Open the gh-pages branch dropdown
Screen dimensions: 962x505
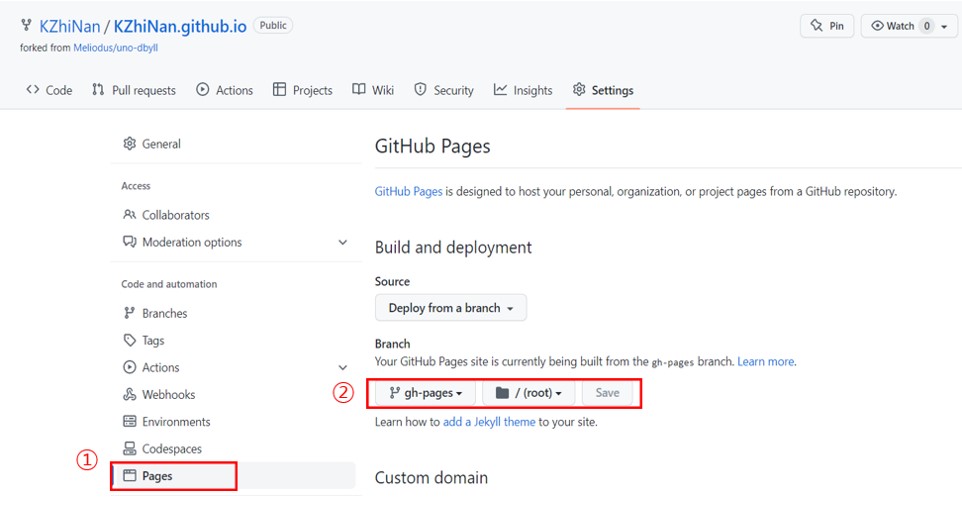(x=425, y=393)
